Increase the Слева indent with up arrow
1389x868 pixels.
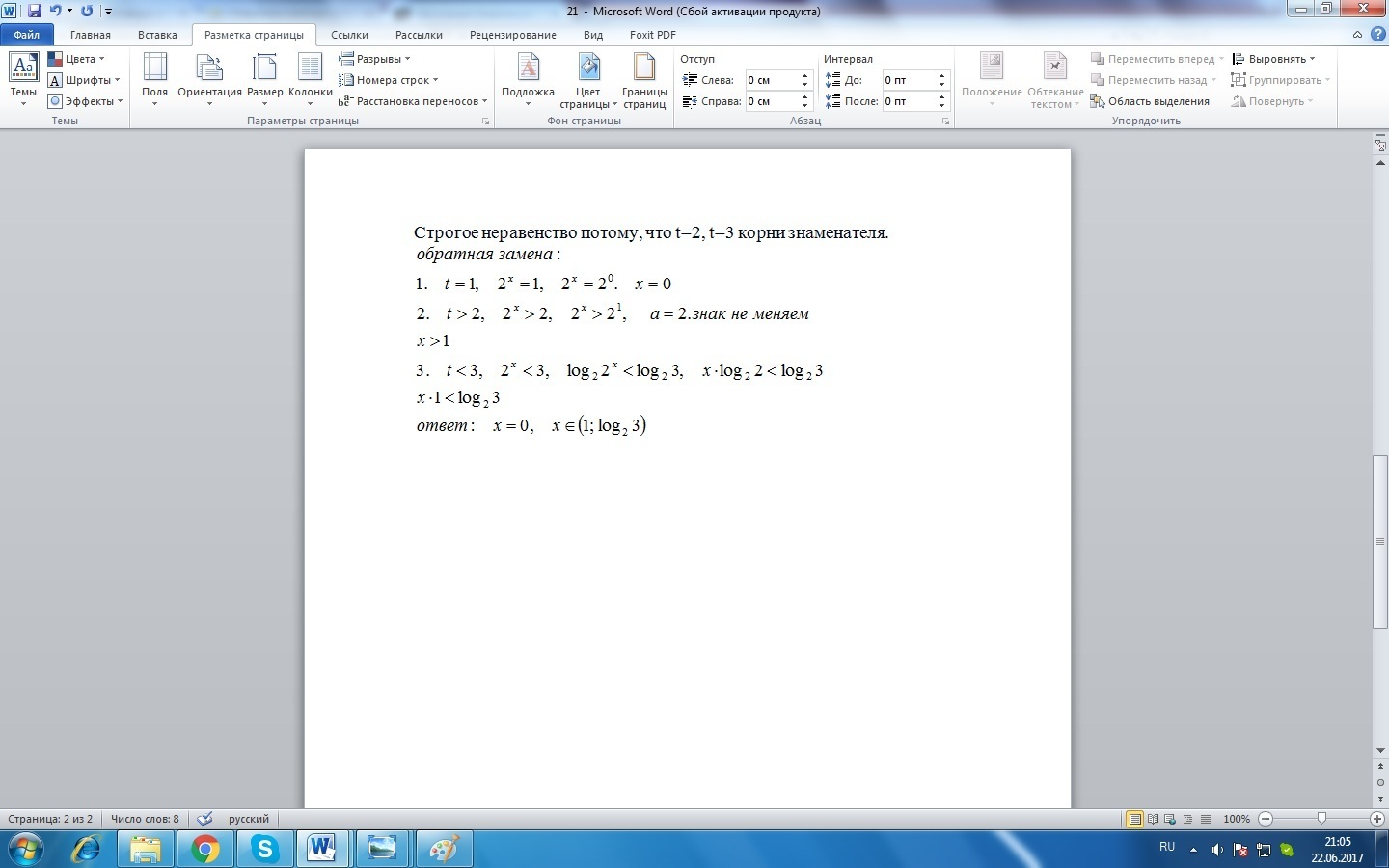pos(804,75)
